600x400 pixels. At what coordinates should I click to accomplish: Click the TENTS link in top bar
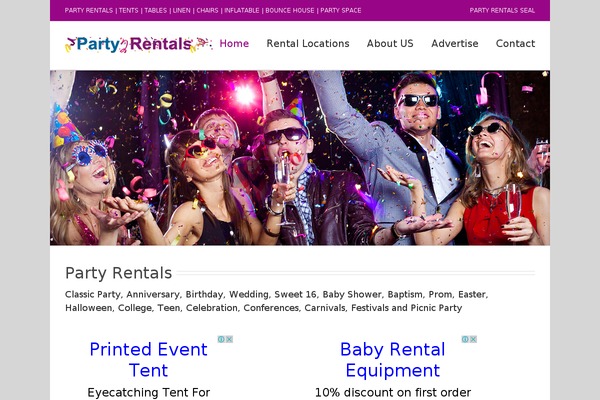click(129, 10)
